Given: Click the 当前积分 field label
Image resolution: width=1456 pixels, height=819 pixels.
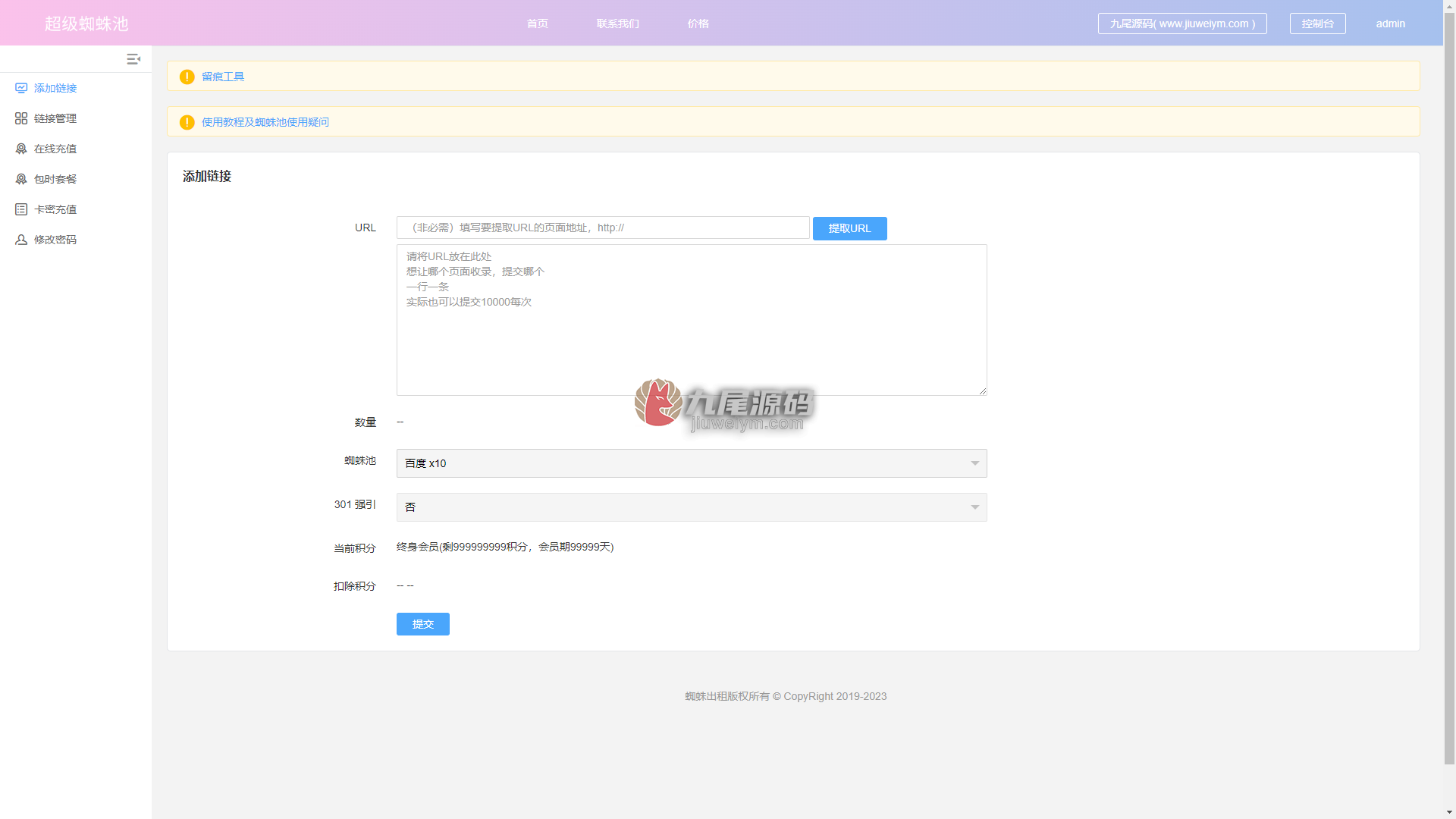Looking at the screenshot, I should point(355,548).
